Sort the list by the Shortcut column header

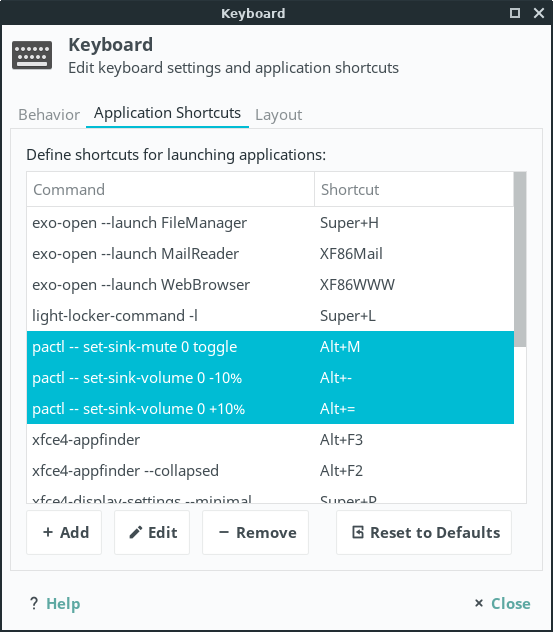[414, 189]
